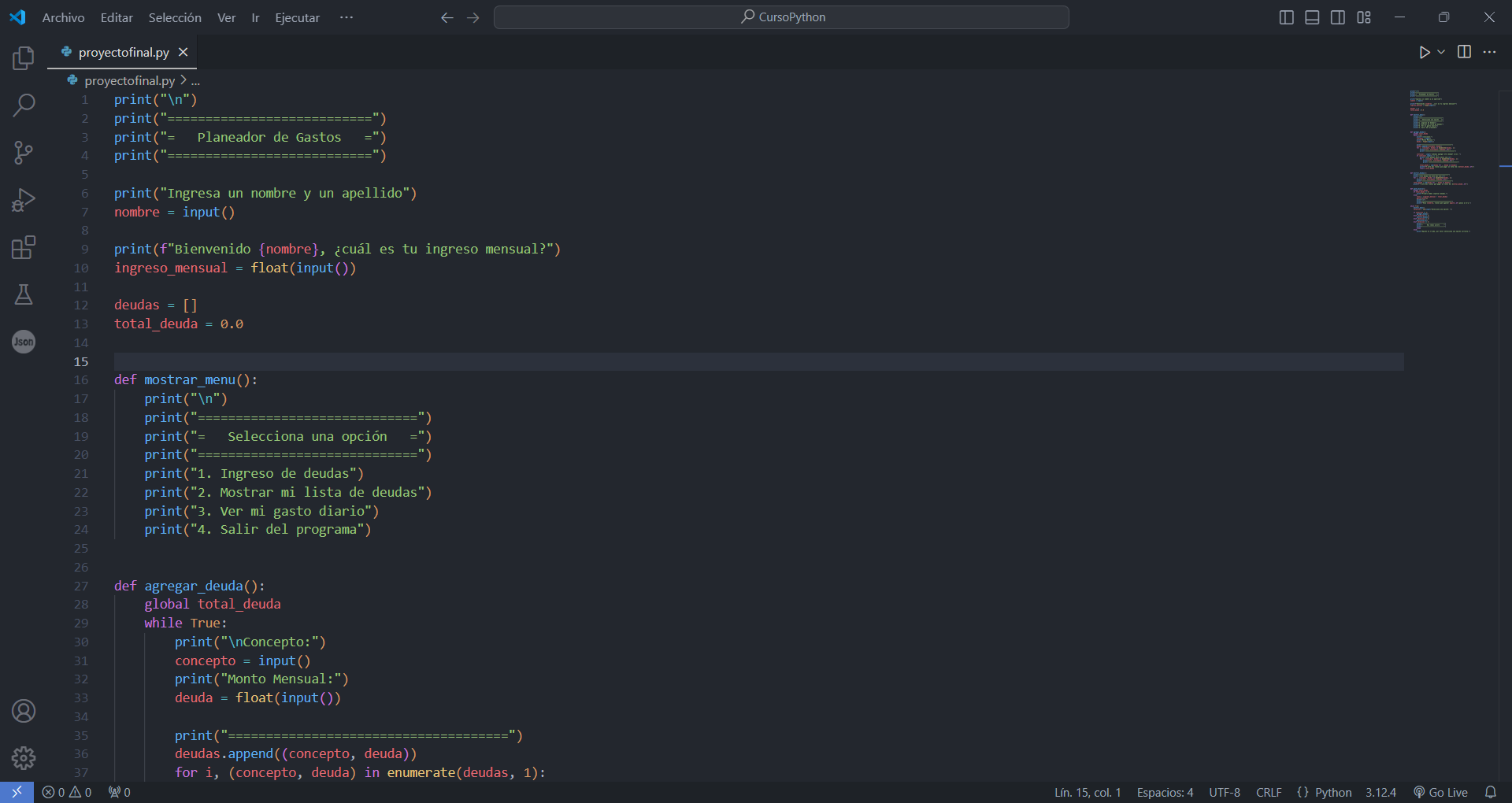Click Go Live in status bar
The width and height of the screenshot is (1512, 803).
click(x=1440, y=792)
